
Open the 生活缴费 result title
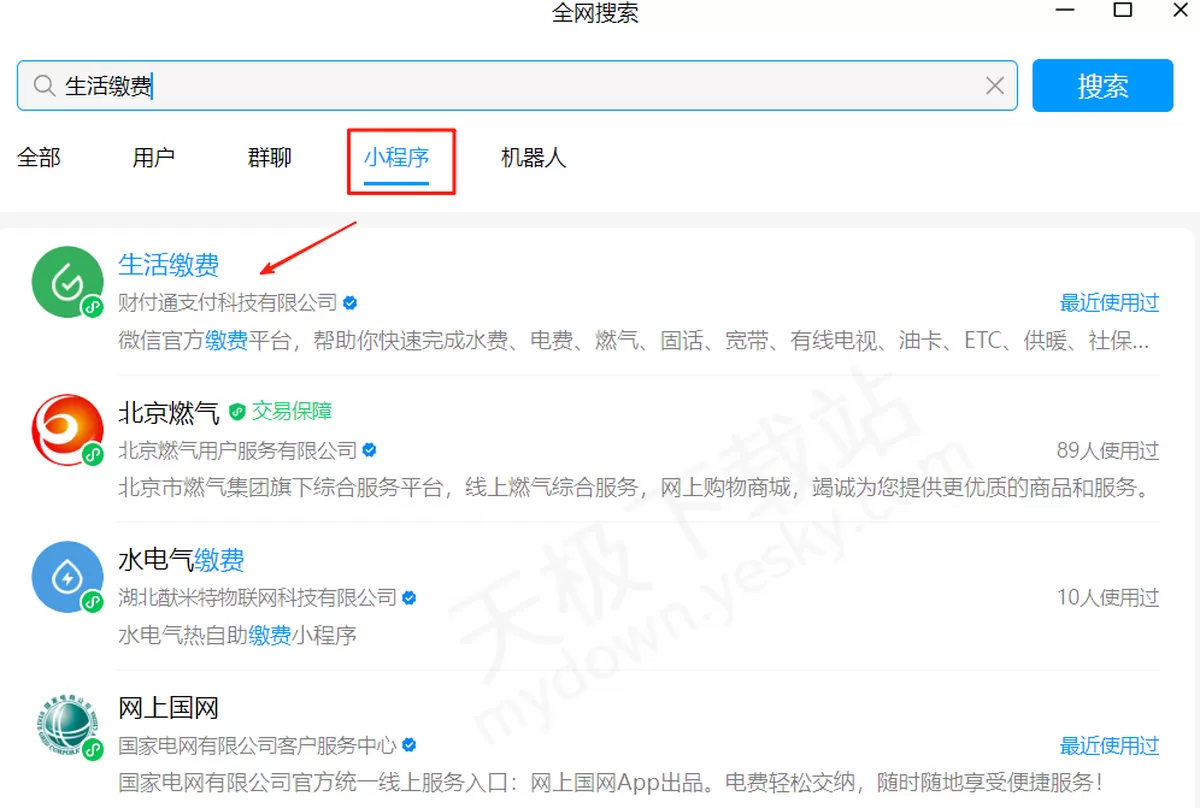pos(169,265)
